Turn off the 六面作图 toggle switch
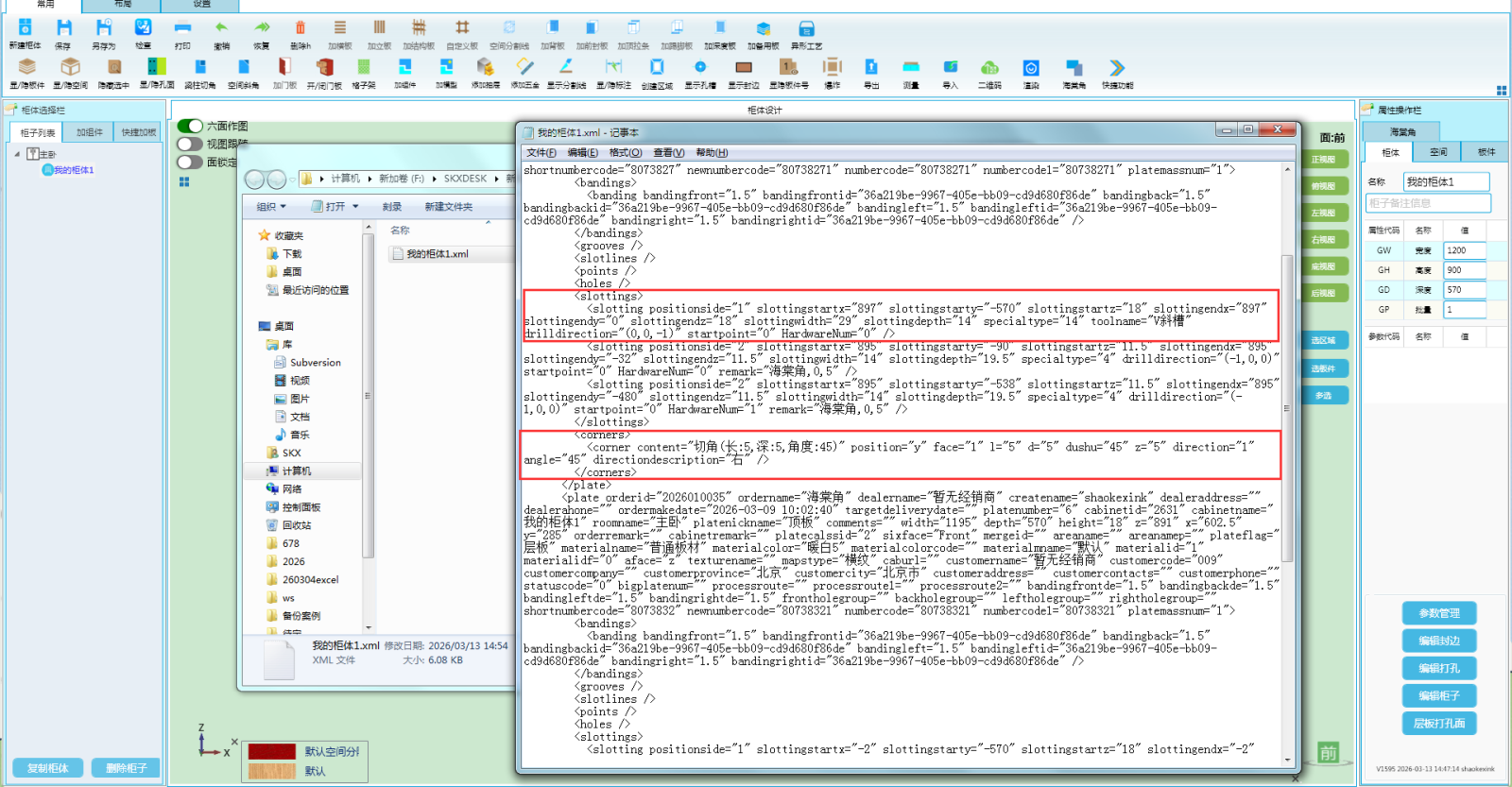Screen dimensions: 1512x787 190,126
